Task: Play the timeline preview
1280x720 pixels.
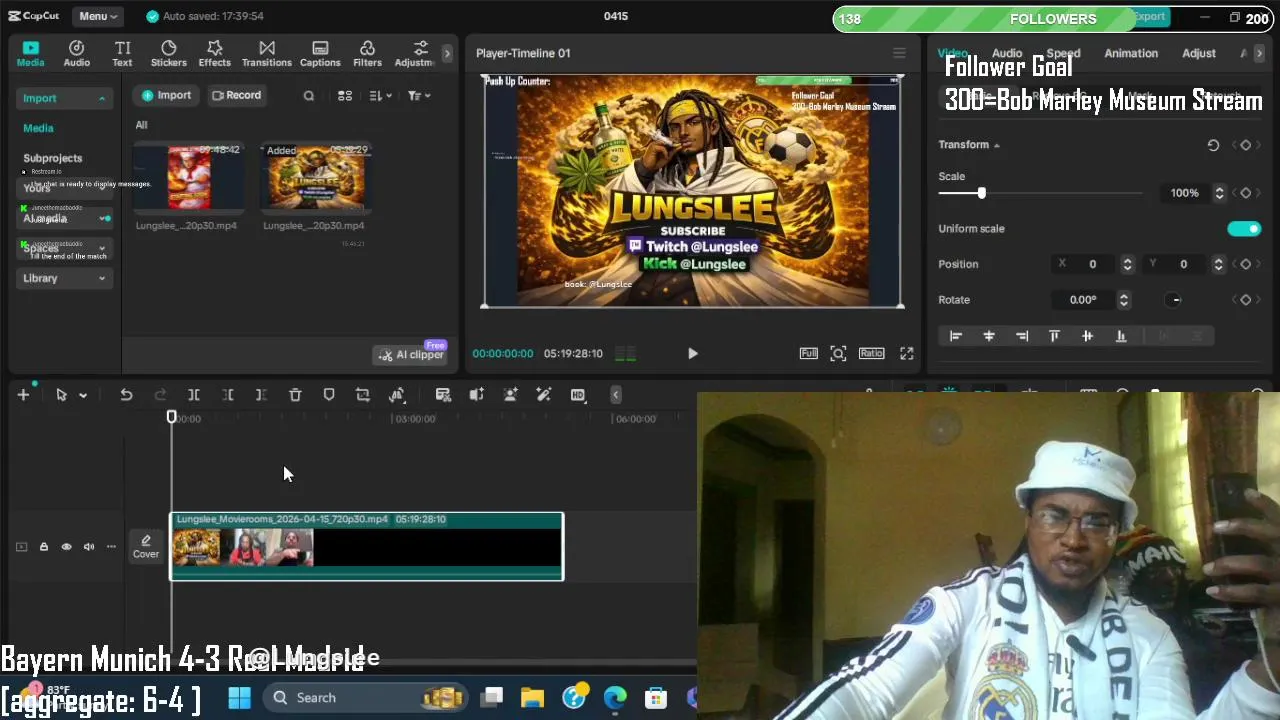Action: tap(692, 353)
